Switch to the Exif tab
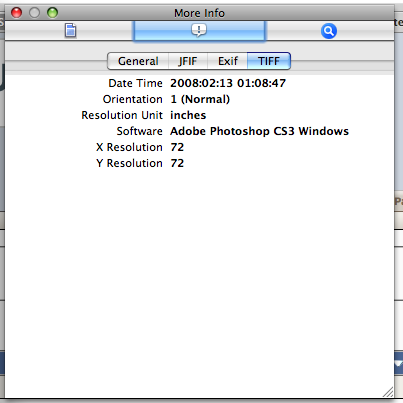403x403 pixels. coord(228,61)
